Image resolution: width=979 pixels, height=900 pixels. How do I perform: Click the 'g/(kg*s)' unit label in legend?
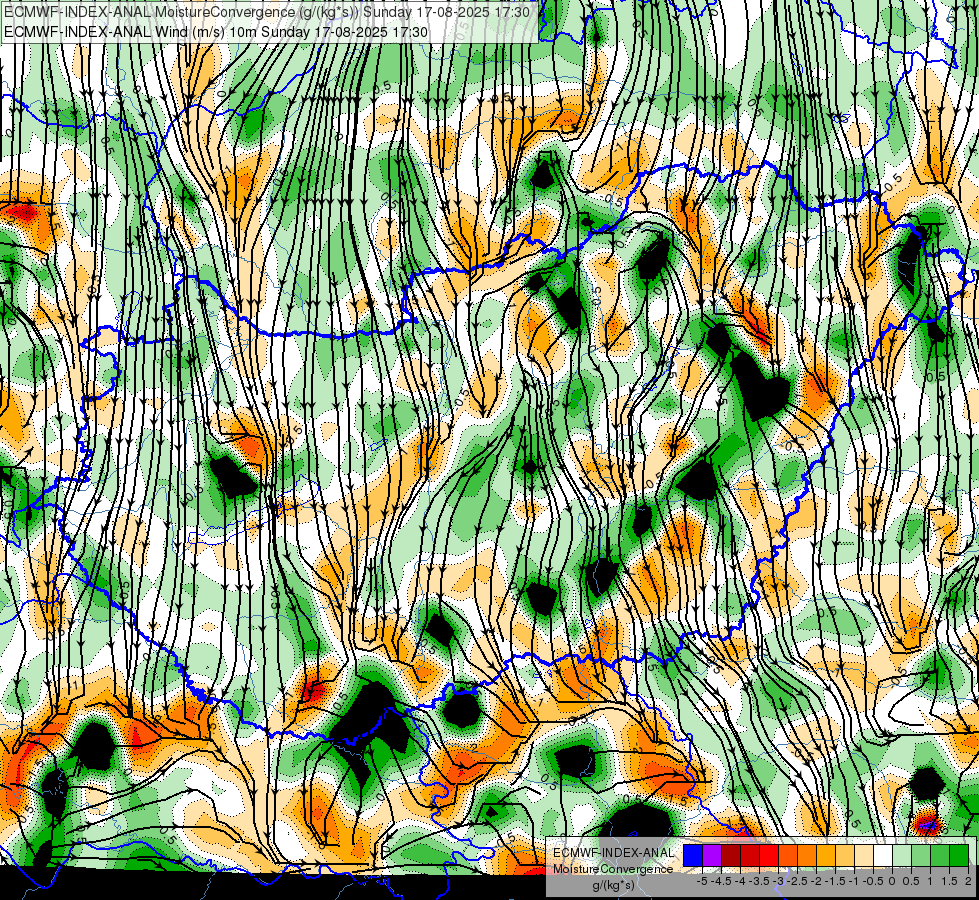(613, 885)
